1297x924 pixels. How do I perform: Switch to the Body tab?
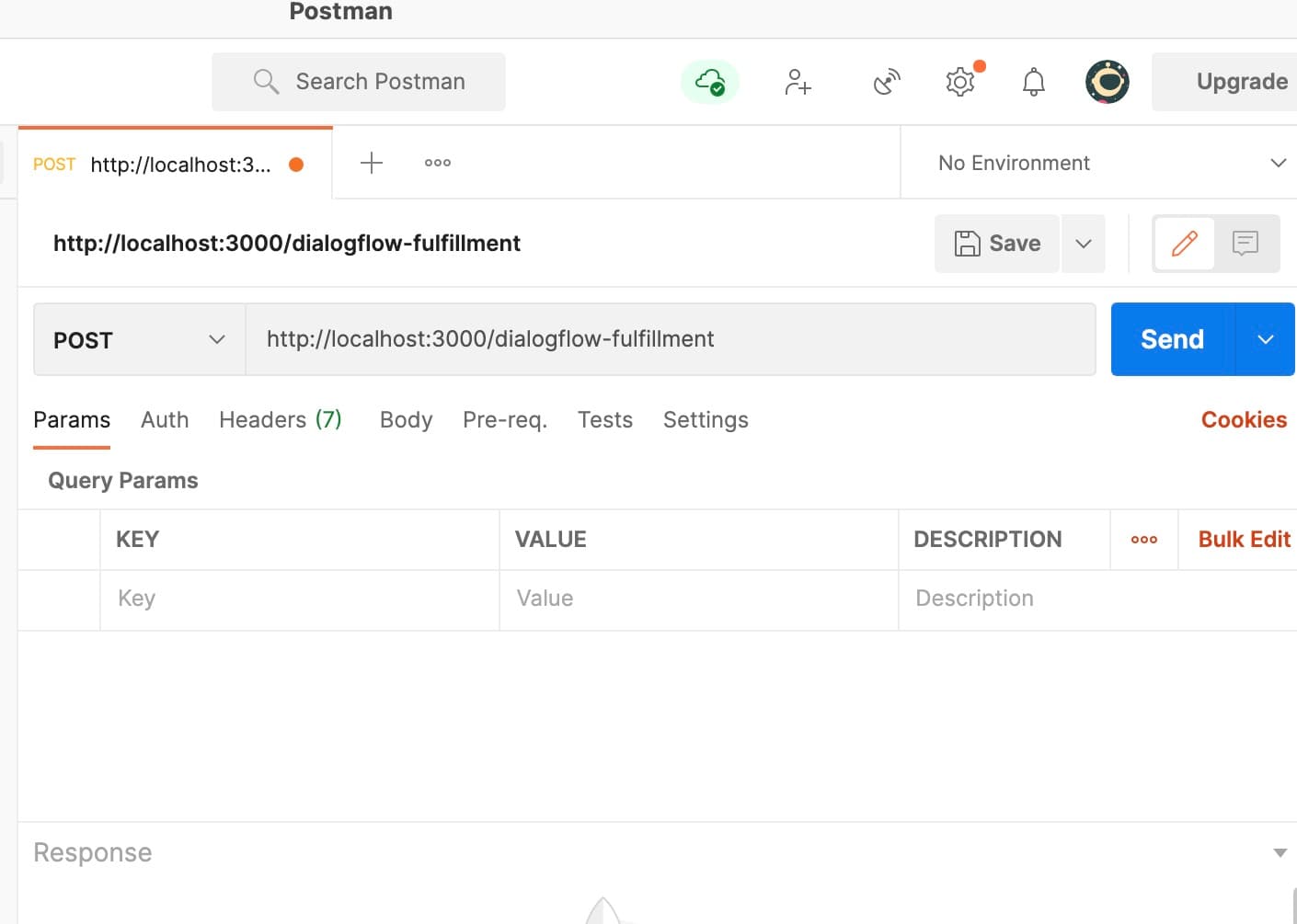point(406,420)
